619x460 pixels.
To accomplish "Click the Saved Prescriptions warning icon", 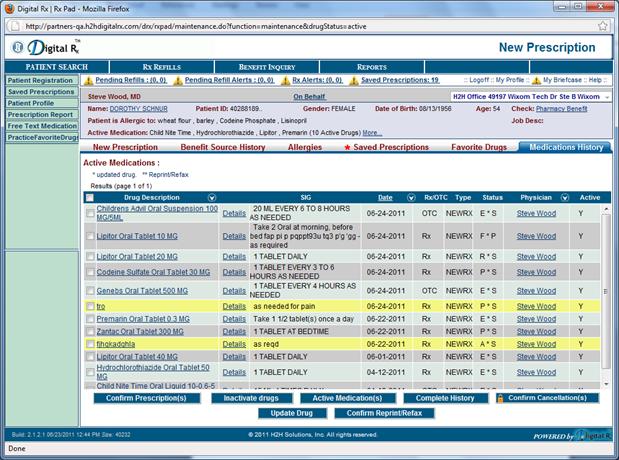I will (354, 80).
